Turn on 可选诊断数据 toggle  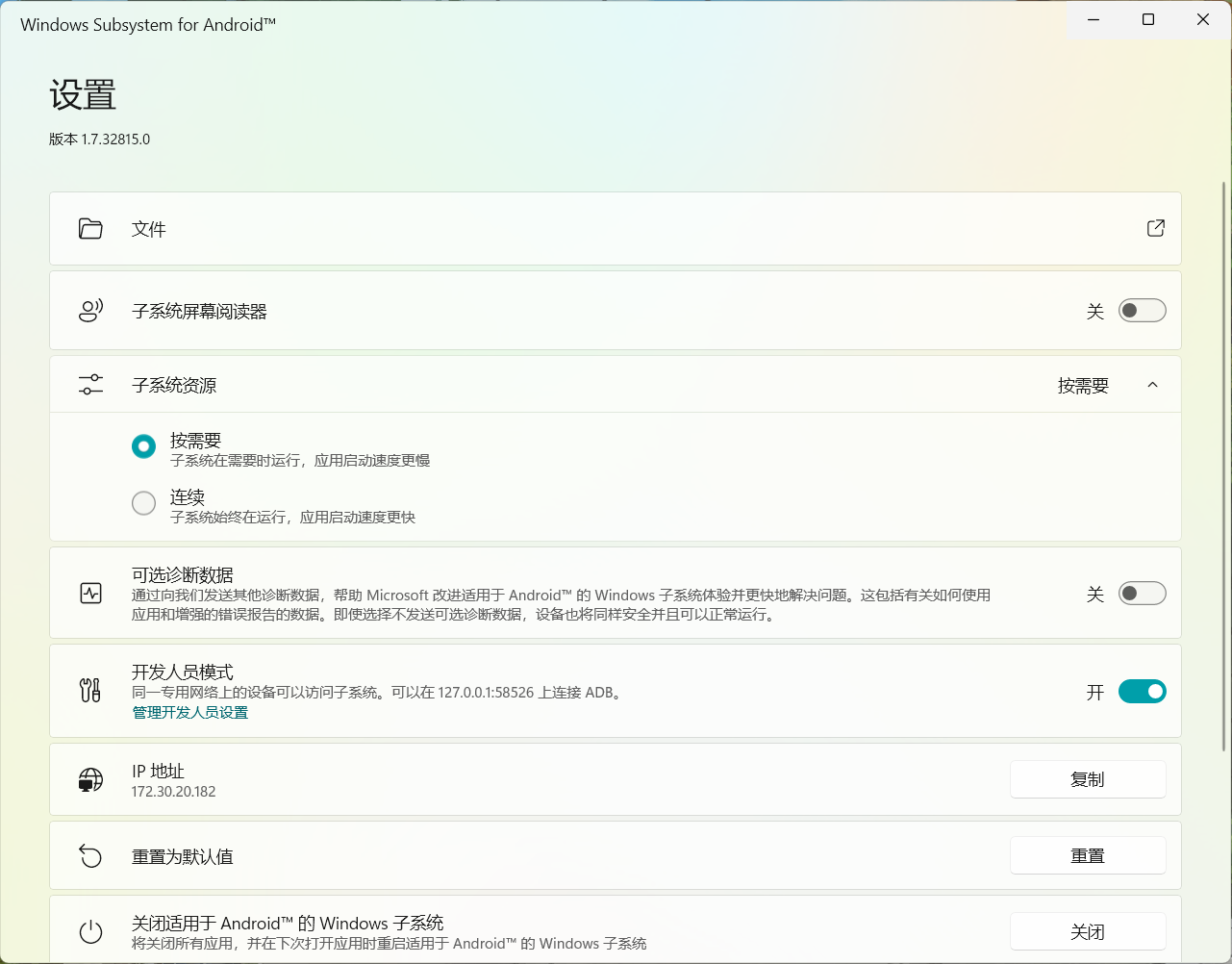pos(1142,594)
